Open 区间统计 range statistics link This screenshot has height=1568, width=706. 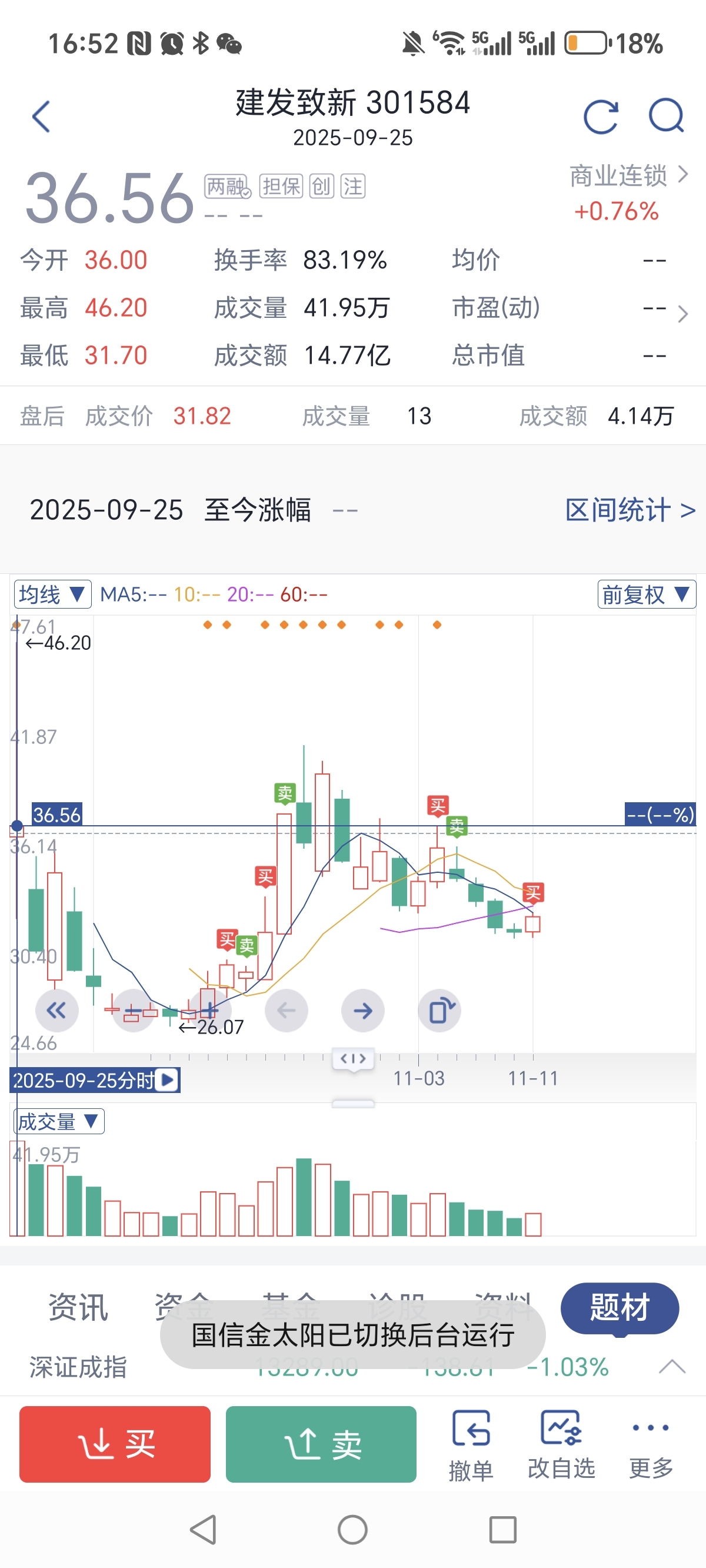pyautogui.click(x=630, y=510)
